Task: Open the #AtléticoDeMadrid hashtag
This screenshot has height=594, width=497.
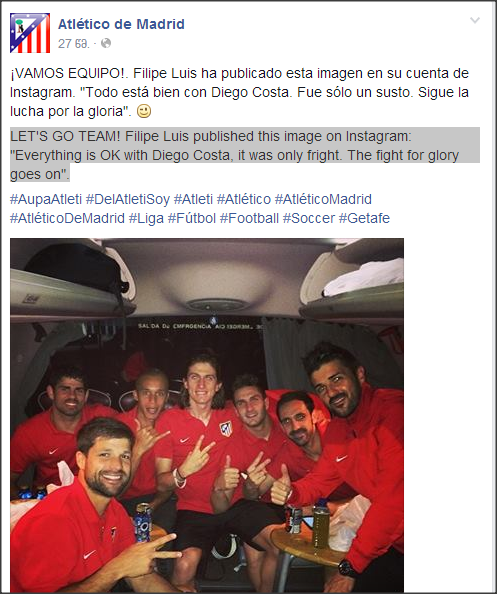Action: click(x=67, y=218)
